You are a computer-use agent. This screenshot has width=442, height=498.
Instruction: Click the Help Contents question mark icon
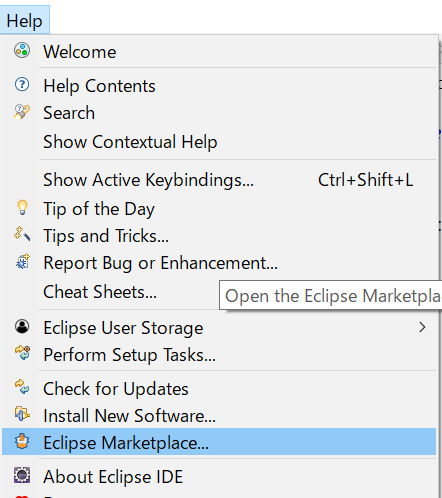[x=22, y=84]
